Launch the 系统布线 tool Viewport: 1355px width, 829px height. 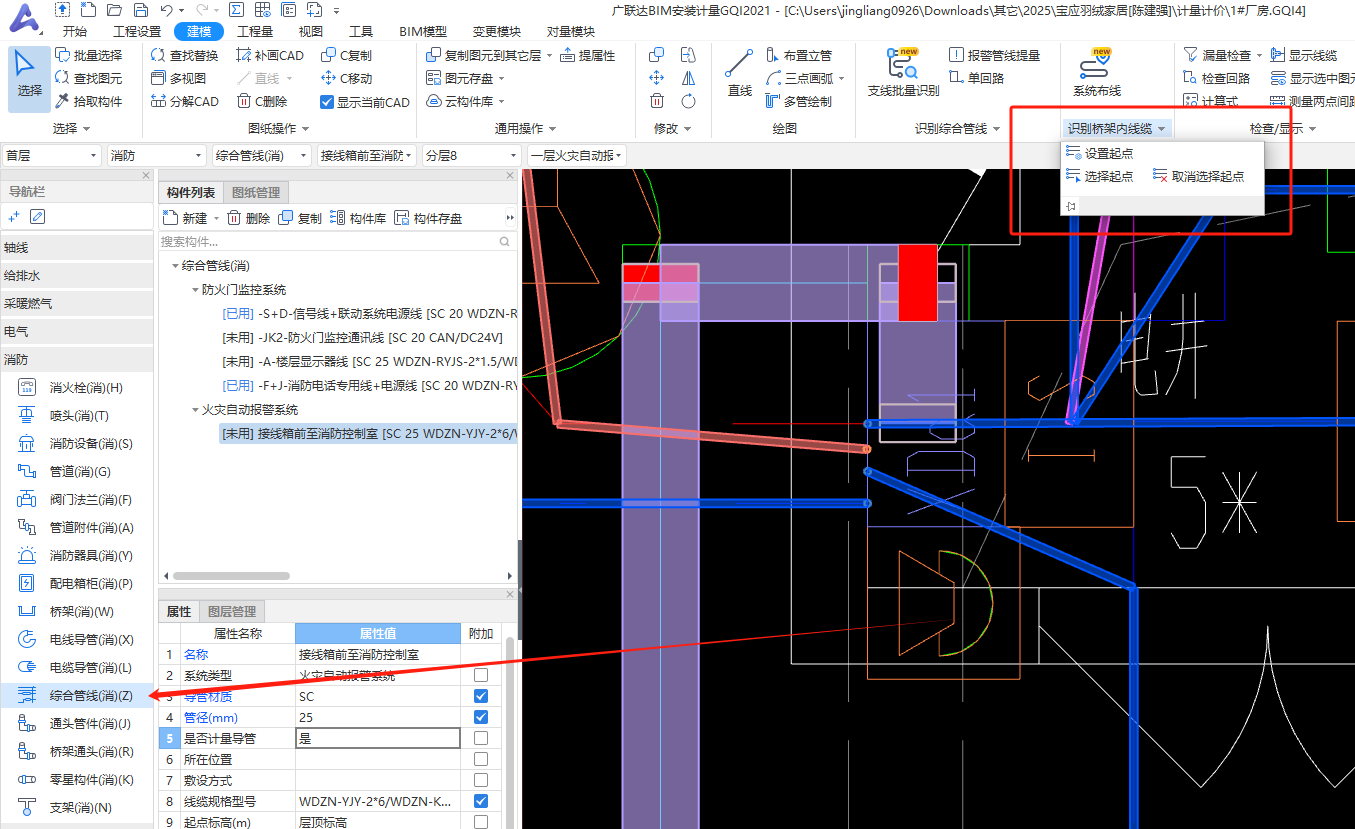[x=1097, y=74]
